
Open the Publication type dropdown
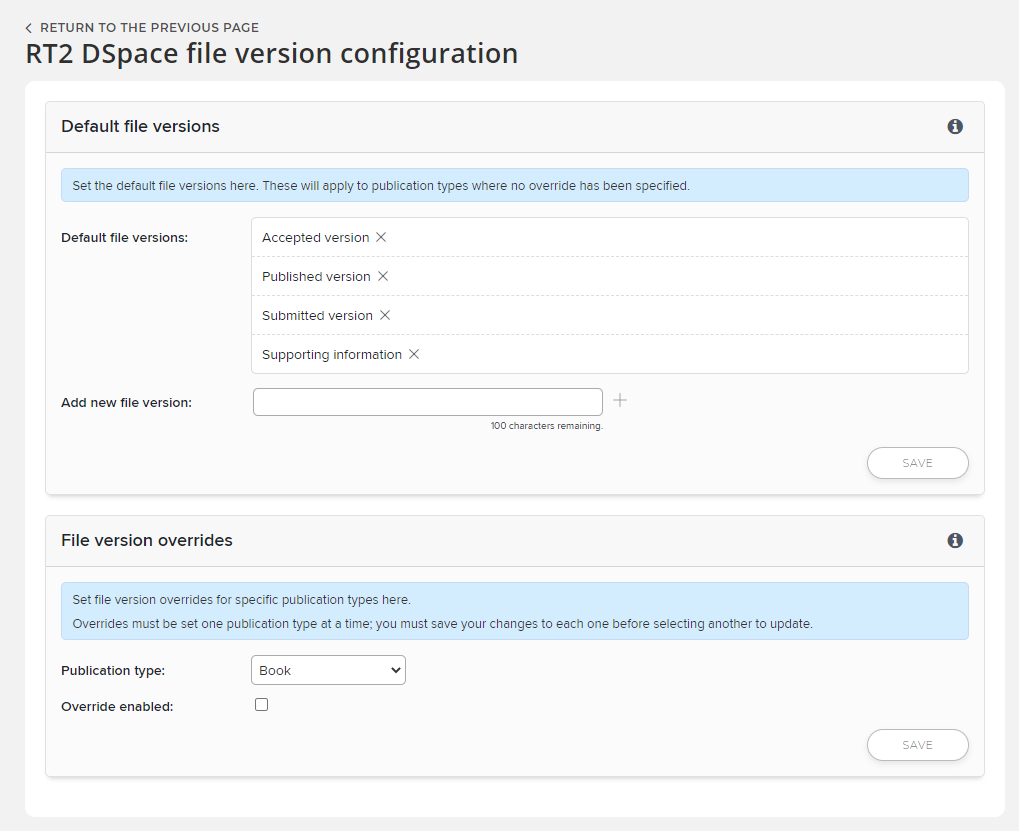click(328, 671)
